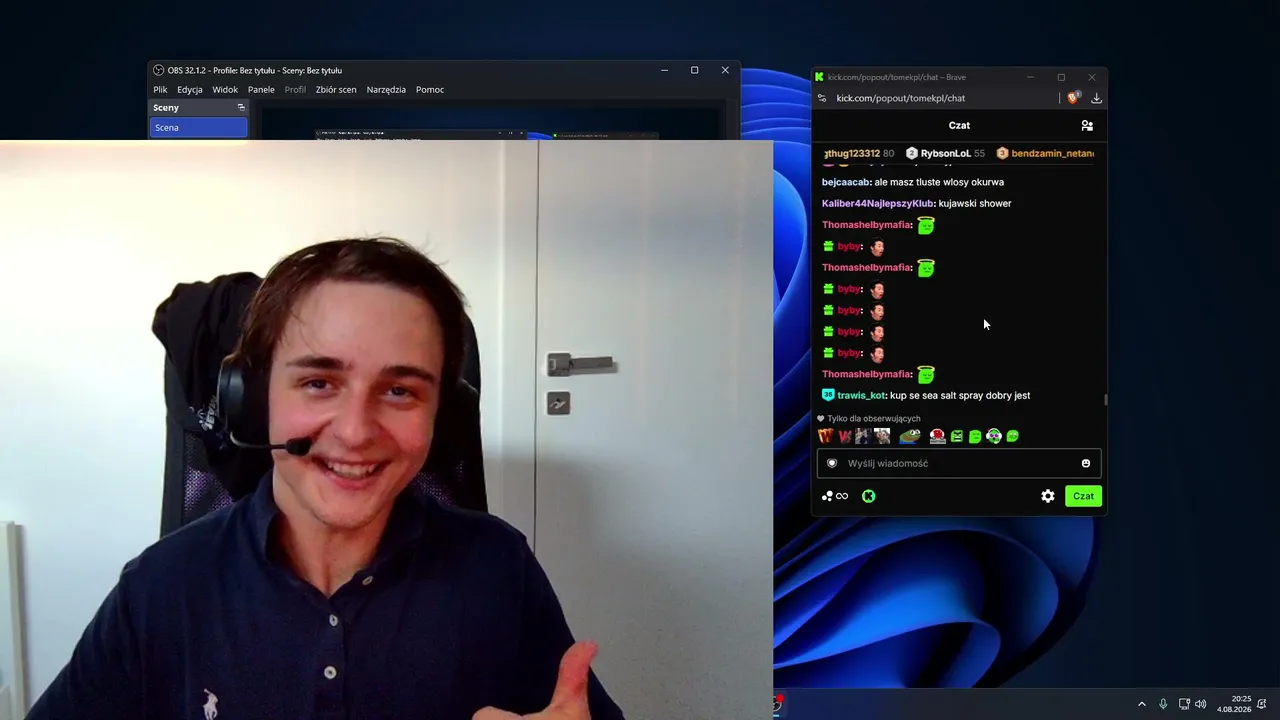Open site settings icon in the address bar
Image resolution: width=1280 pixels, height=720 pixels.
coord(822,98)
